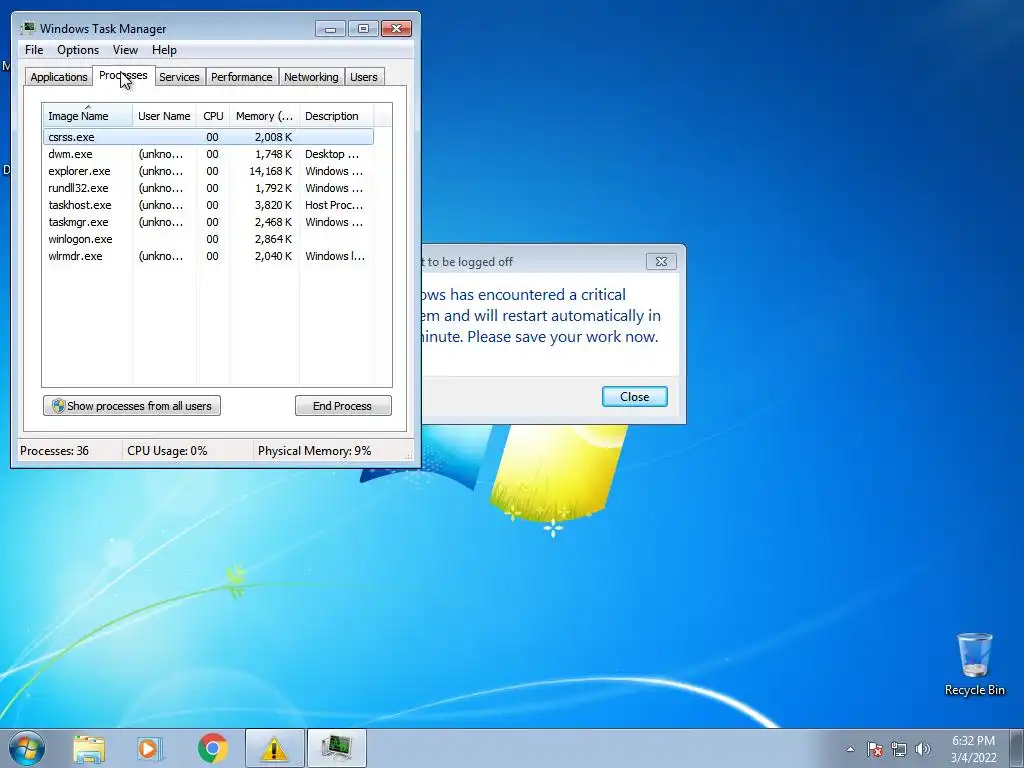Switch to the Networking tab
This screenshot has width=1024, height=768.
click(x=311, y=76)
